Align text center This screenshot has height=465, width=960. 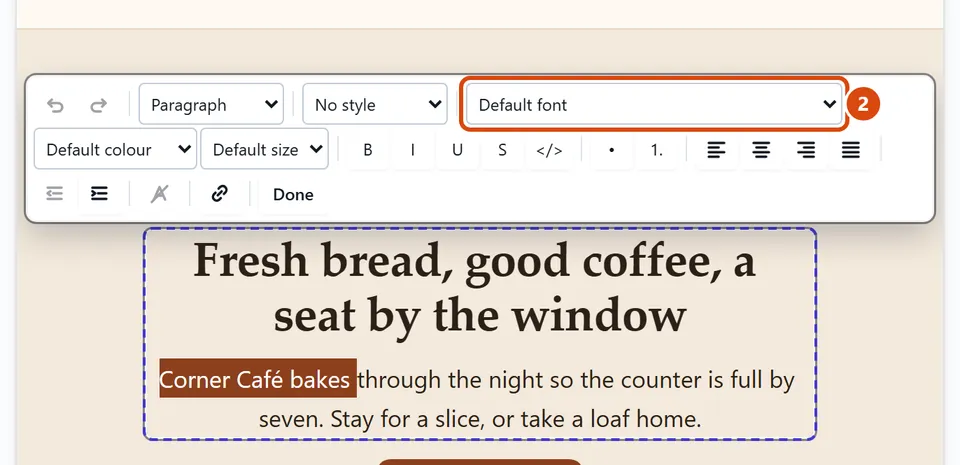pyautogui.click(x=761, y=150)
